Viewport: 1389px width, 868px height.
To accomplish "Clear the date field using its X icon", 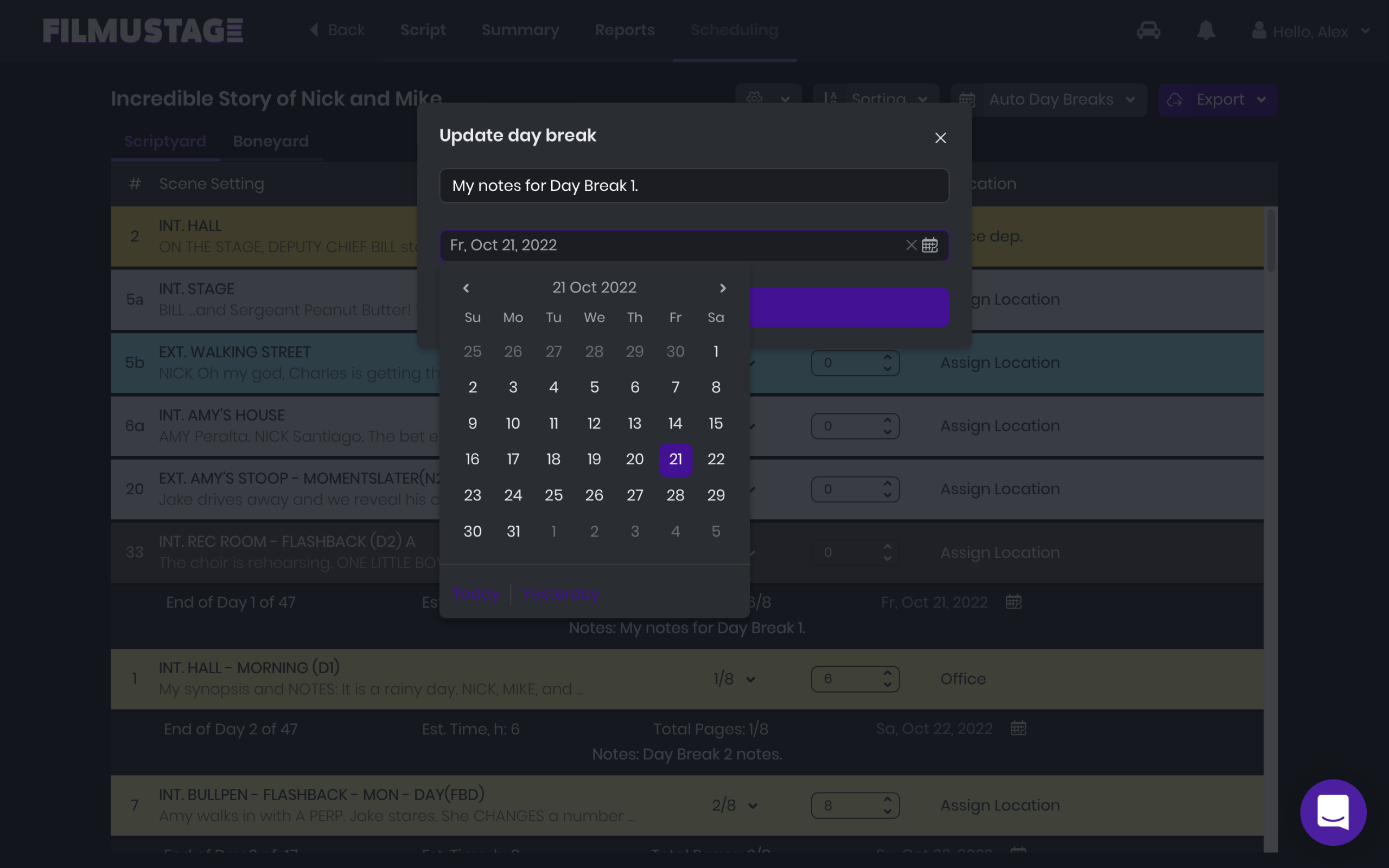I will coord(909,245).
